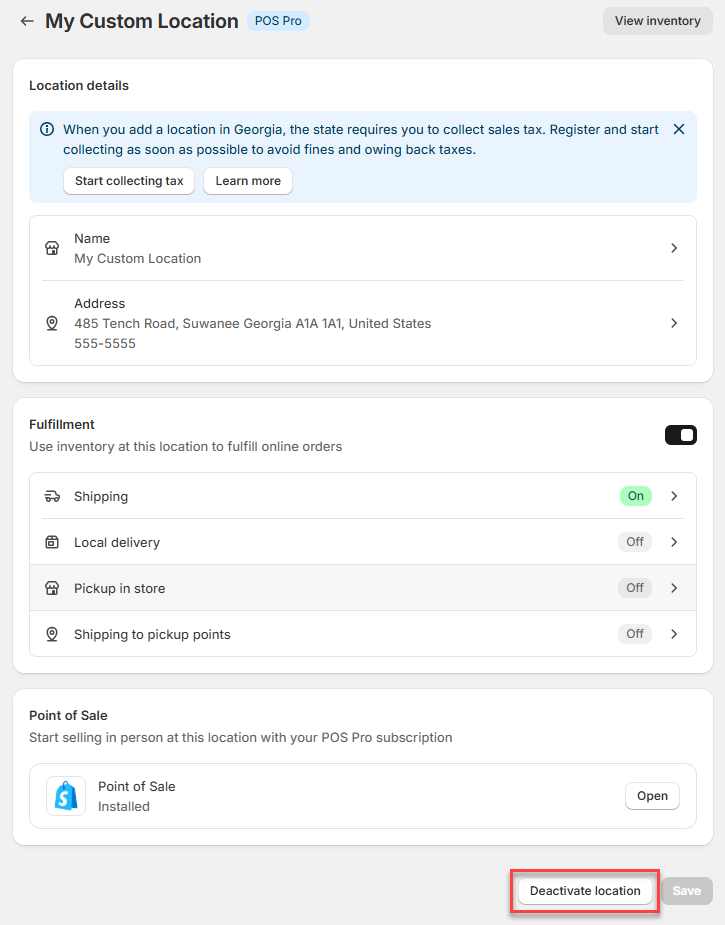
Task: Click the map pin icon beside Address
Action: point(52,323)
